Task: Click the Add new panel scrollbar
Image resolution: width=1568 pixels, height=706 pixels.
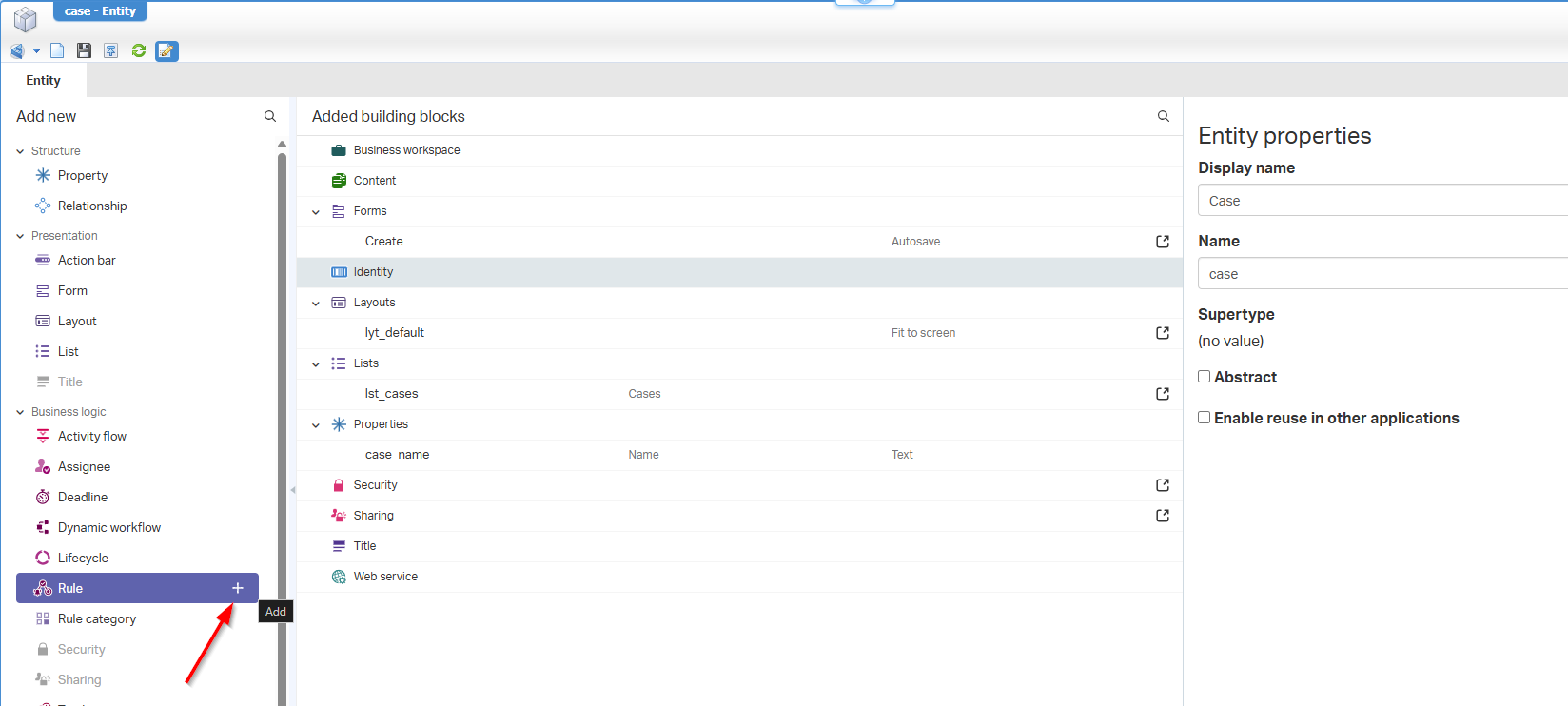Action: (282, 428)
